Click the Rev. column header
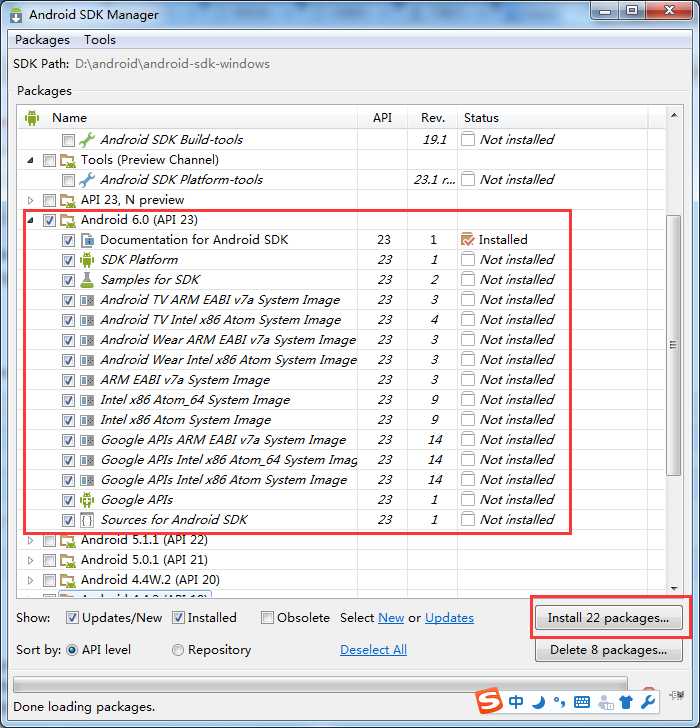Viewport: 700px width, 728px height. pos(433,118)
